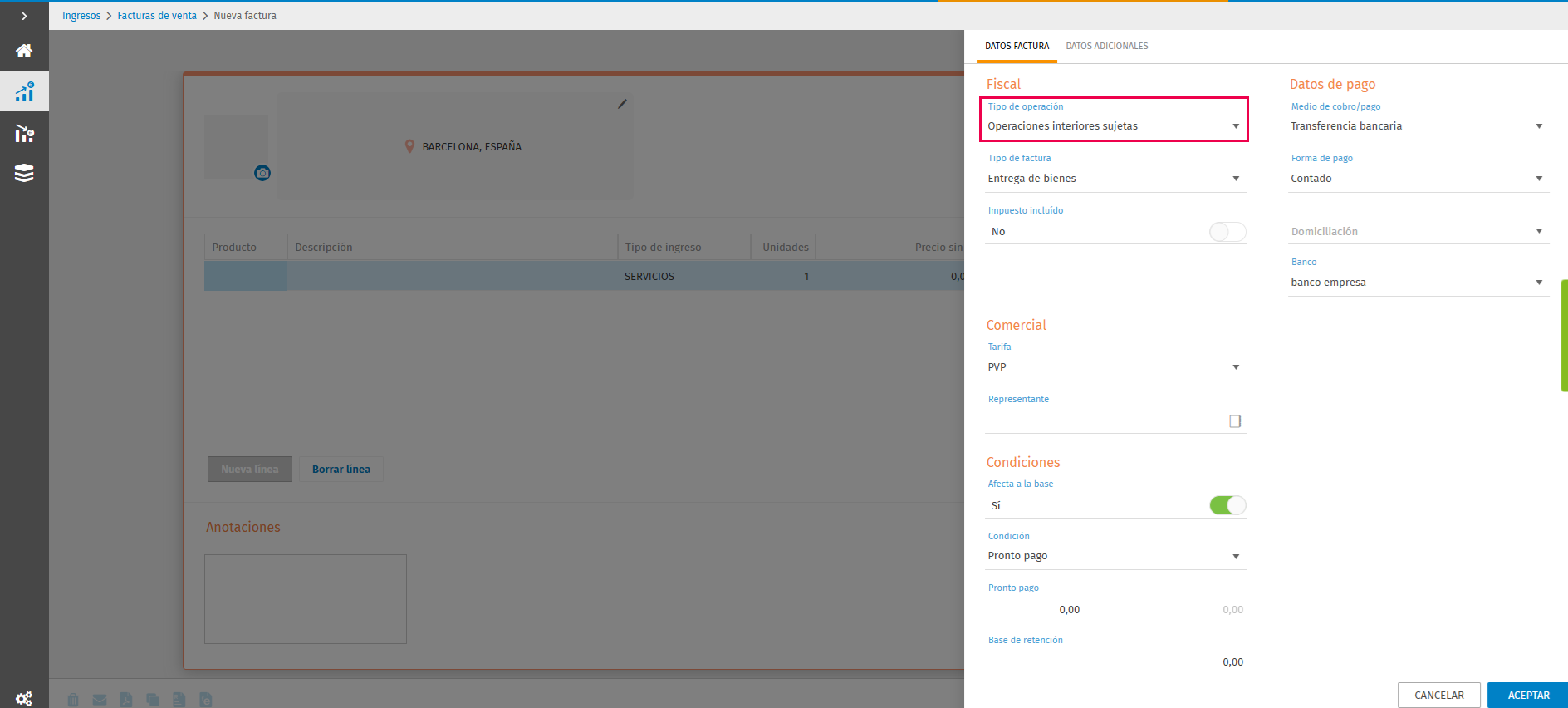Click the green scrollbar handle on right edge
1568x708 pixels.
tap(1565, 336)
